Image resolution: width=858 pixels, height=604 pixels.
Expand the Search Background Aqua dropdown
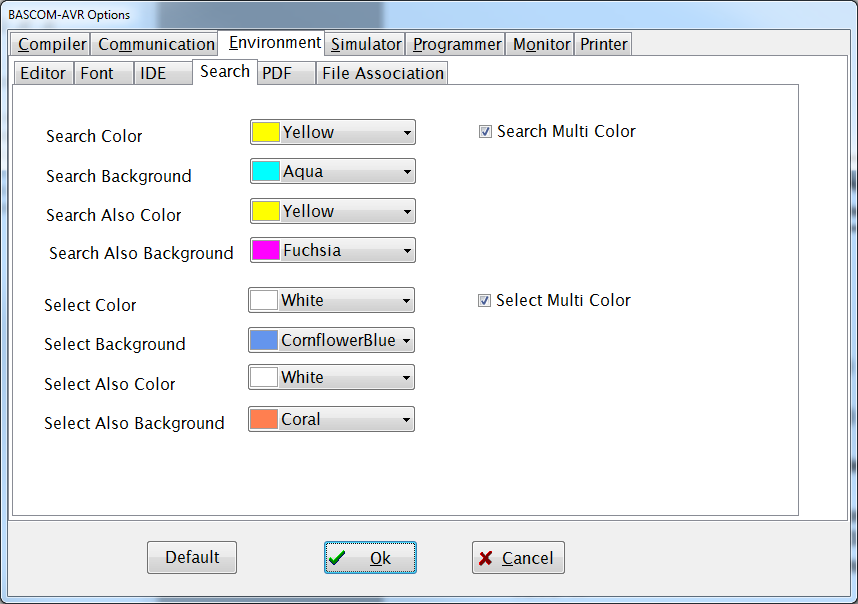coord(407,172)
